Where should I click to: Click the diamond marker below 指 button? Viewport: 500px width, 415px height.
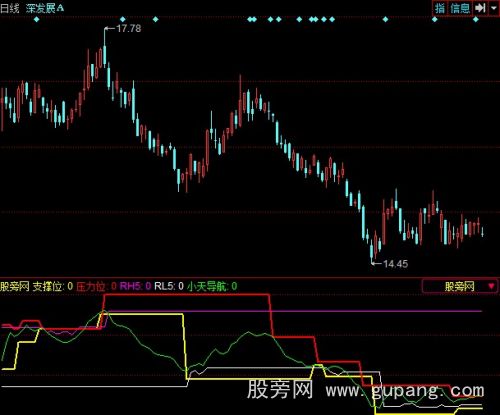[x=434, y=19]
